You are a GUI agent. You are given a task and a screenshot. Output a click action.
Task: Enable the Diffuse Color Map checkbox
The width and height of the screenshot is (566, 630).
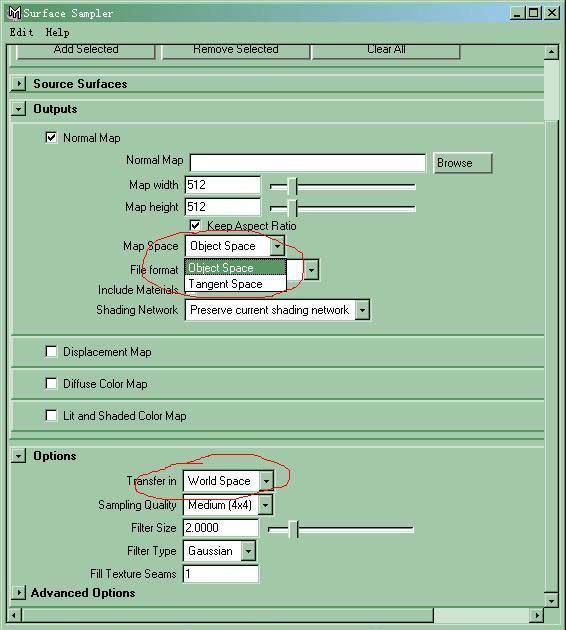click(51, 383)
